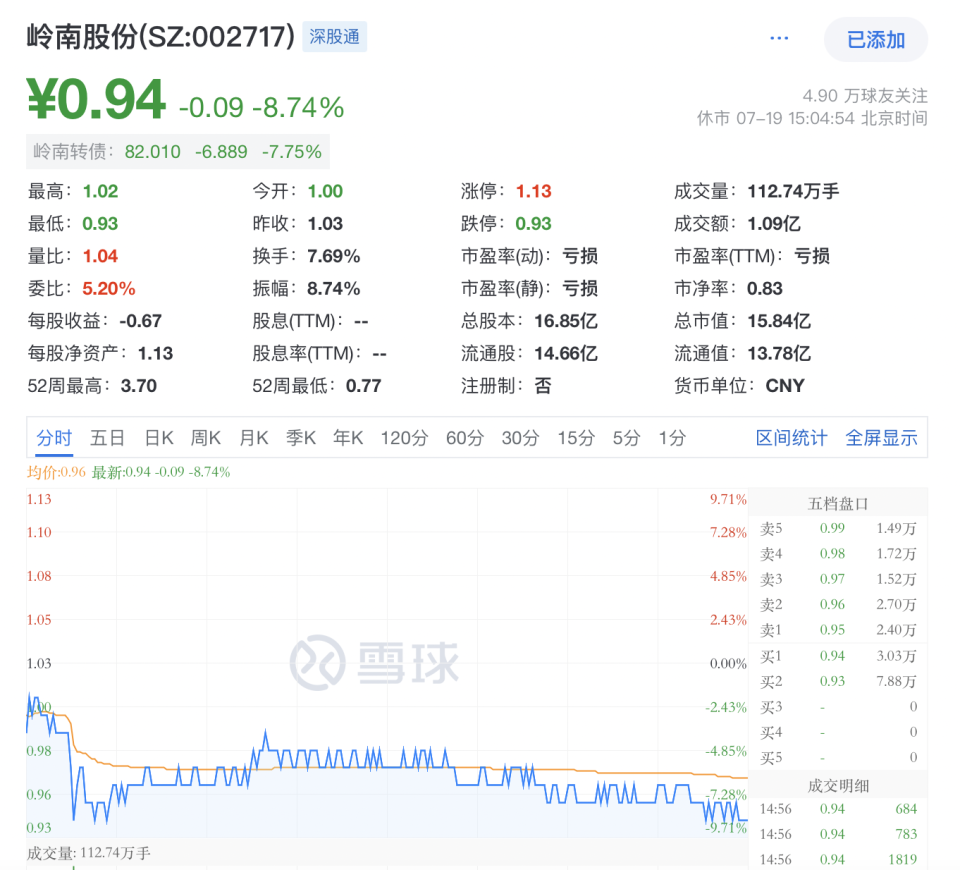
Task: Click 全屏显示 to show the chart fullscreen
Action: [882, 438]
